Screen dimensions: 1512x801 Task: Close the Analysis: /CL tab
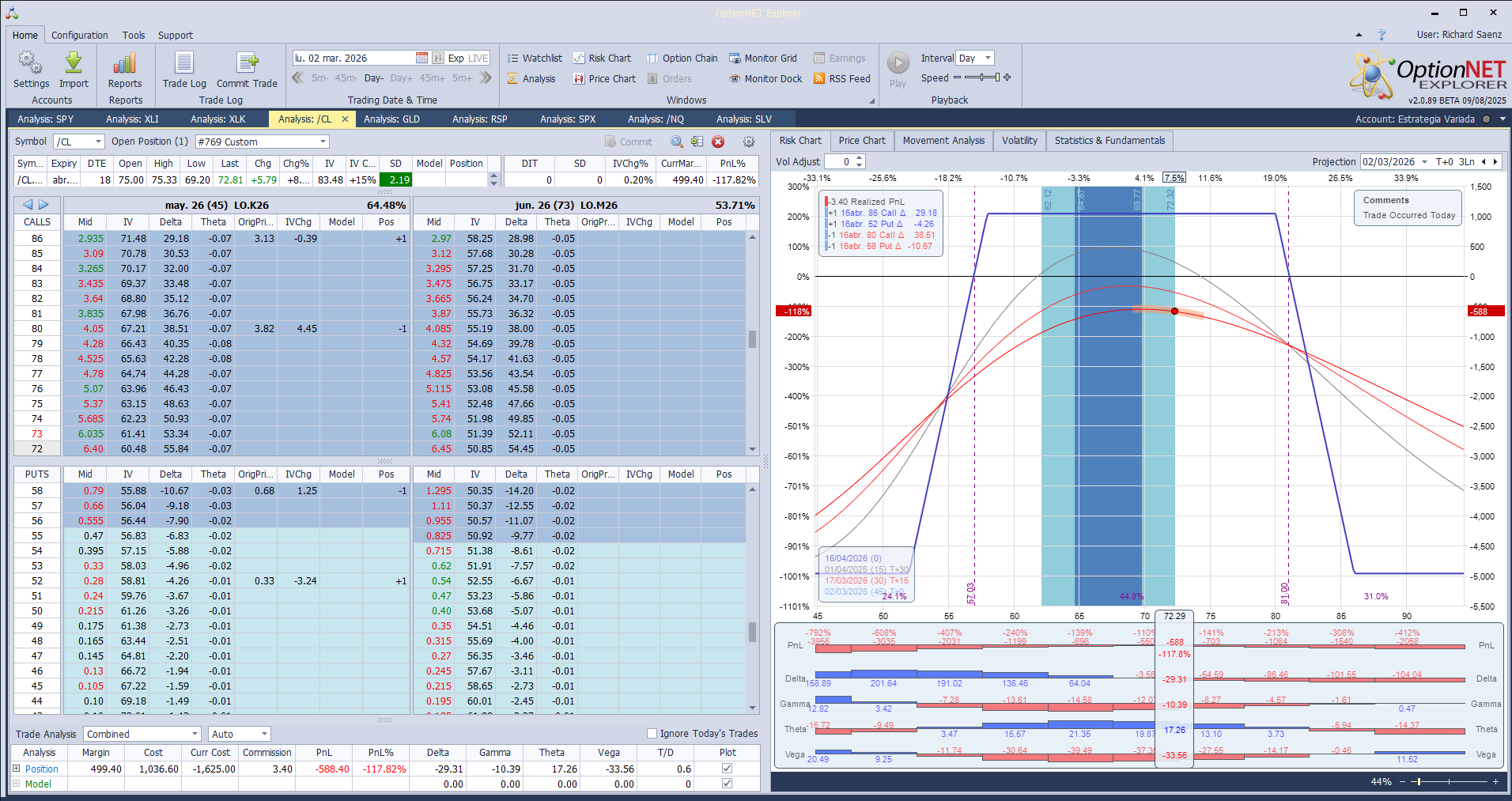coord(345,119)
